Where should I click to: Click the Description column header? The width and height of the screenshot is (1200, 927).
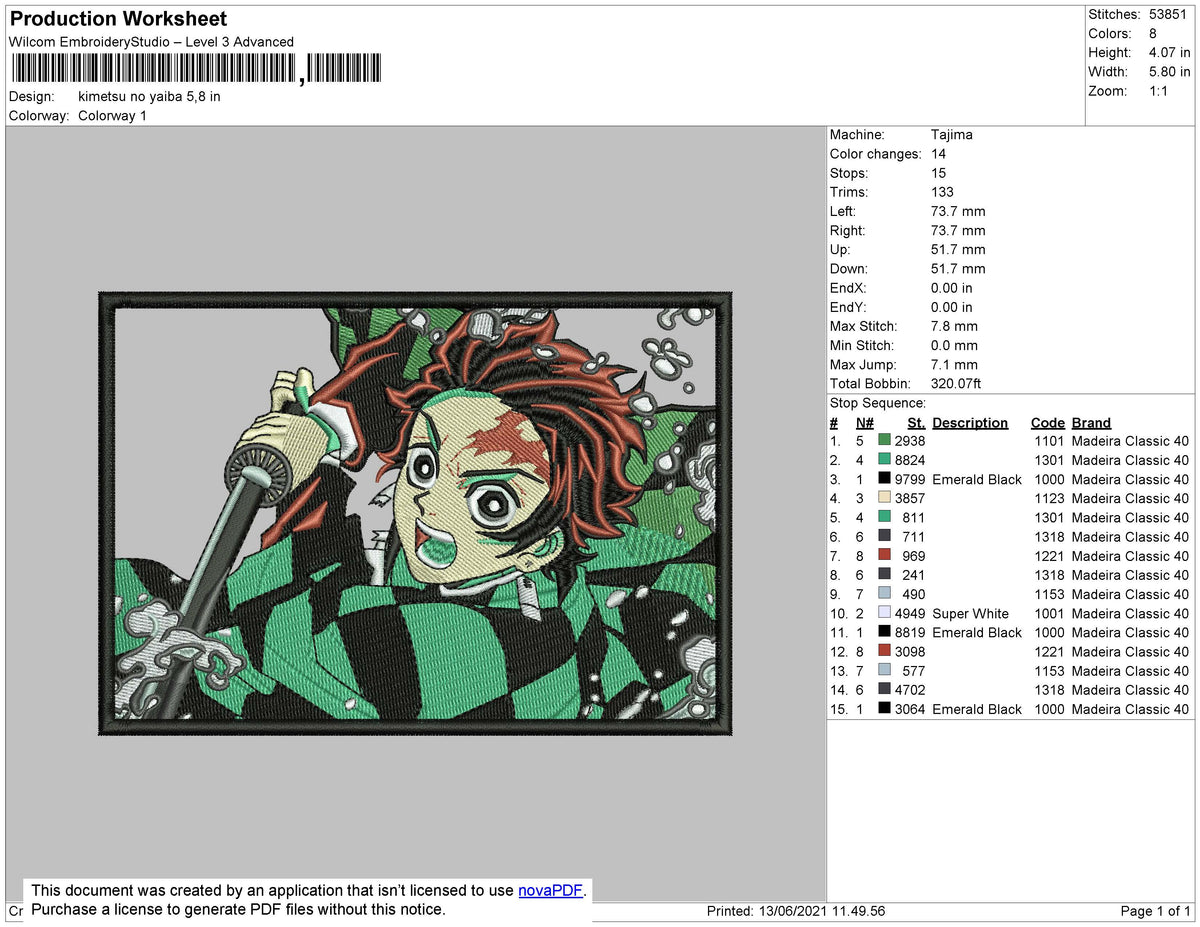pos(970,422)
